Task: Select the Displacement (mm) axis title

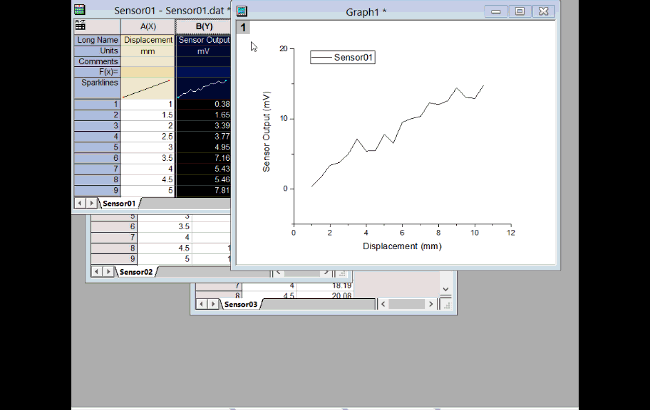Action: point(402,246)
